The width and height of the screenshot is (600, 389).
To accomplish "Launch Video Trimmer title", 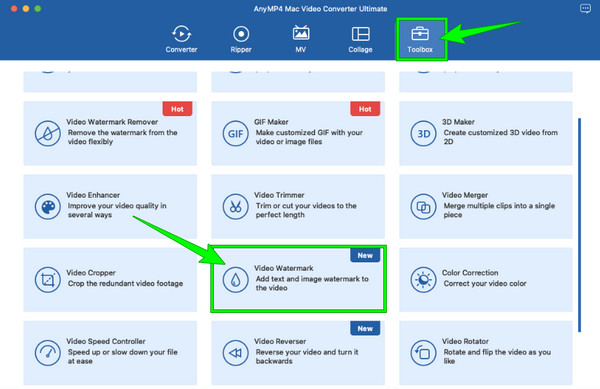I will click(x=279, y=195).
